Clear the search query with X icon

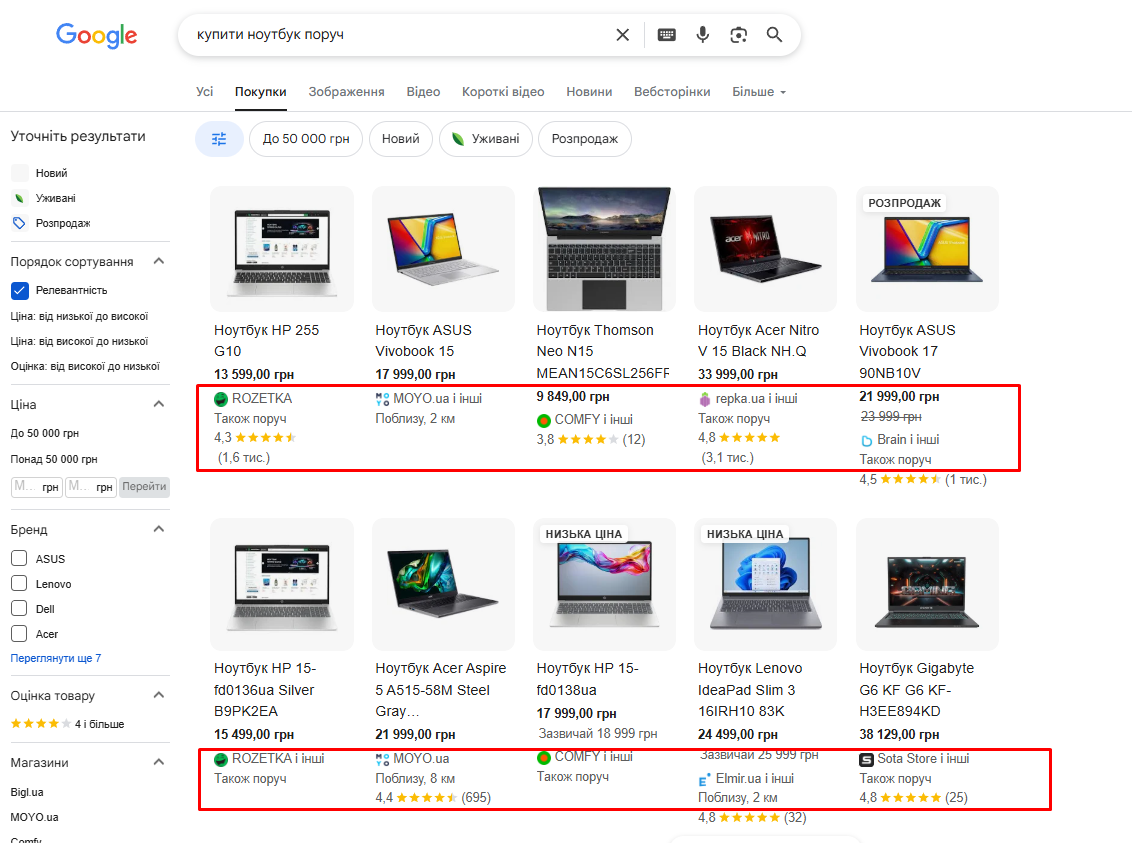[622, 35]
